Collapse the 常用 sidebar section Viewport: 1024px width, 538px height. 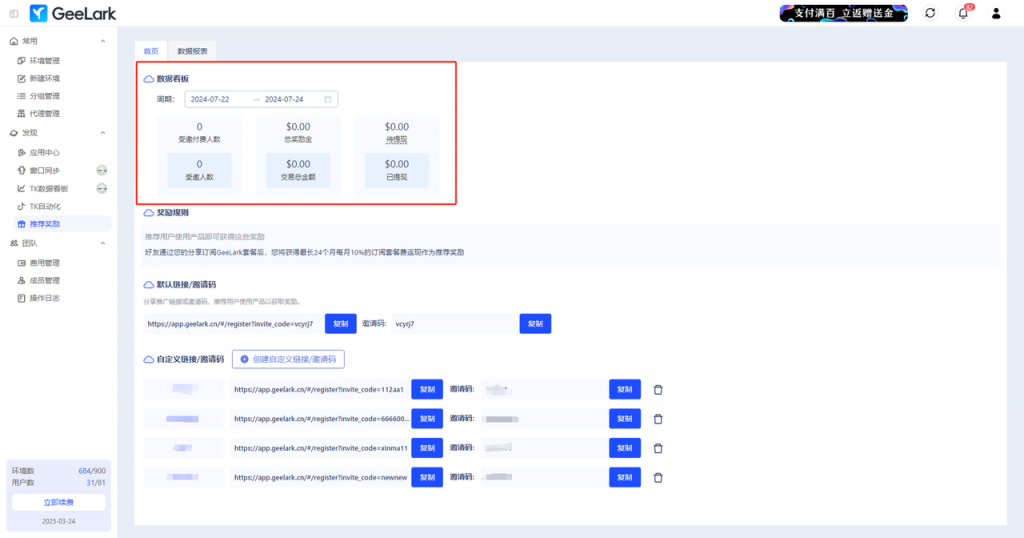(103, 41)
